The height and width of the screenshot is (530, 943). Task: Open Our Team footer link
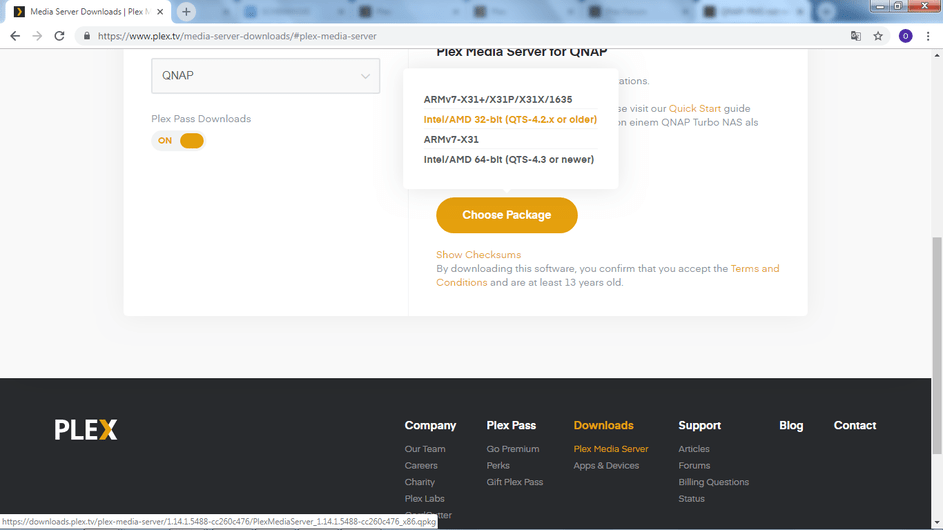coord(425,449)
